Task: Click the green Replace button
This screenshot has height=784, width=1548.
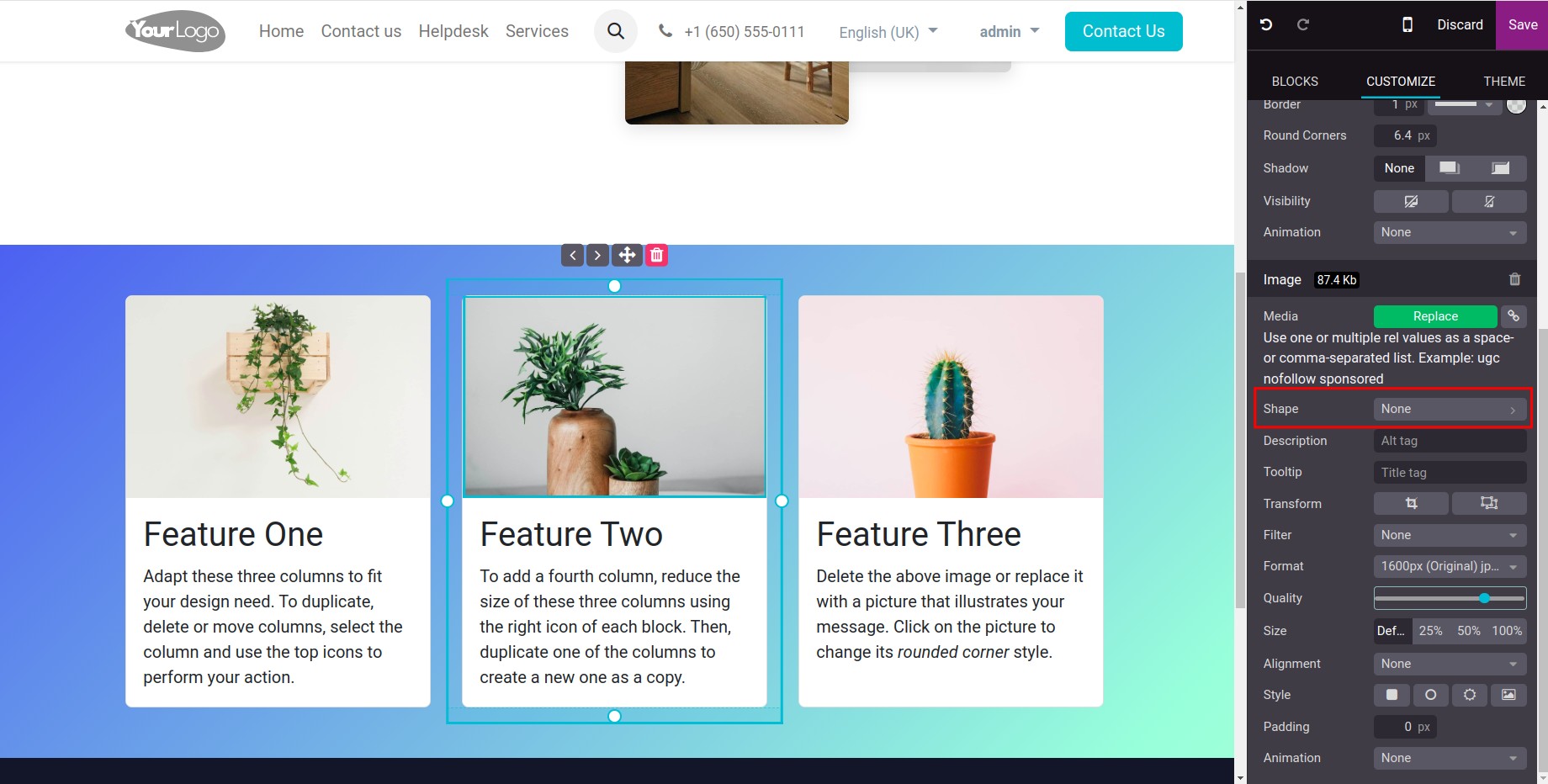Action: 1435,316
